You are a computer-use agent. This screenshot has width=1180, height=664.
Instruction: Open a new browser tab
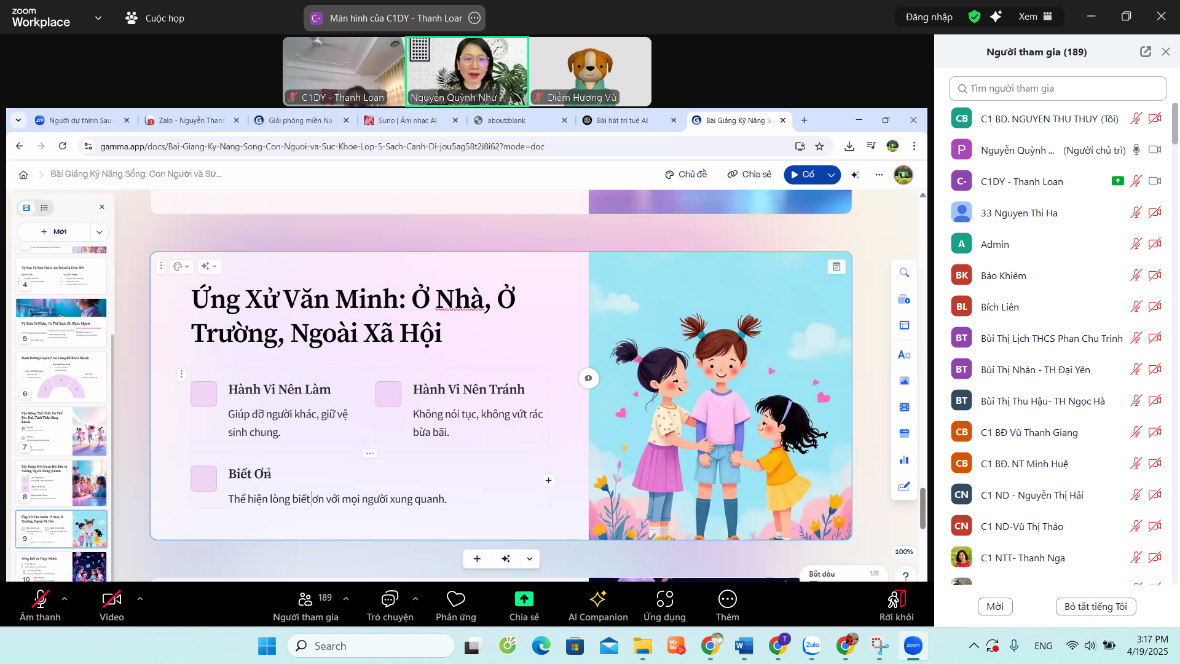point(804,120)
